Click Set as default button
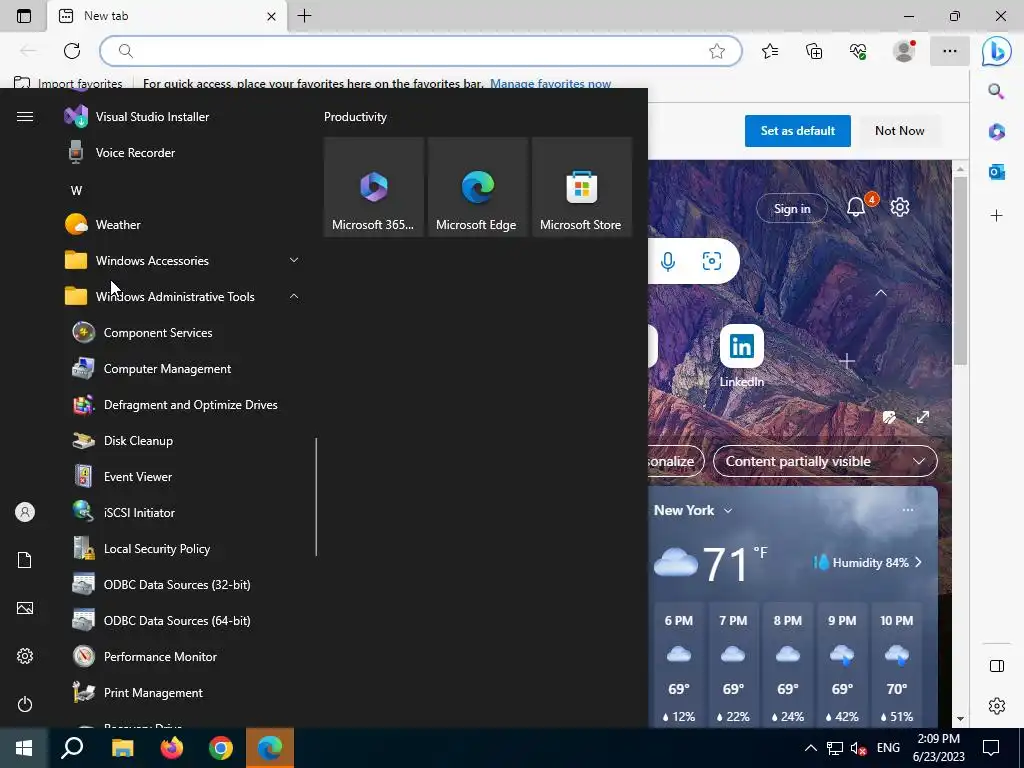1024x768 pixels. pos(797,131)
